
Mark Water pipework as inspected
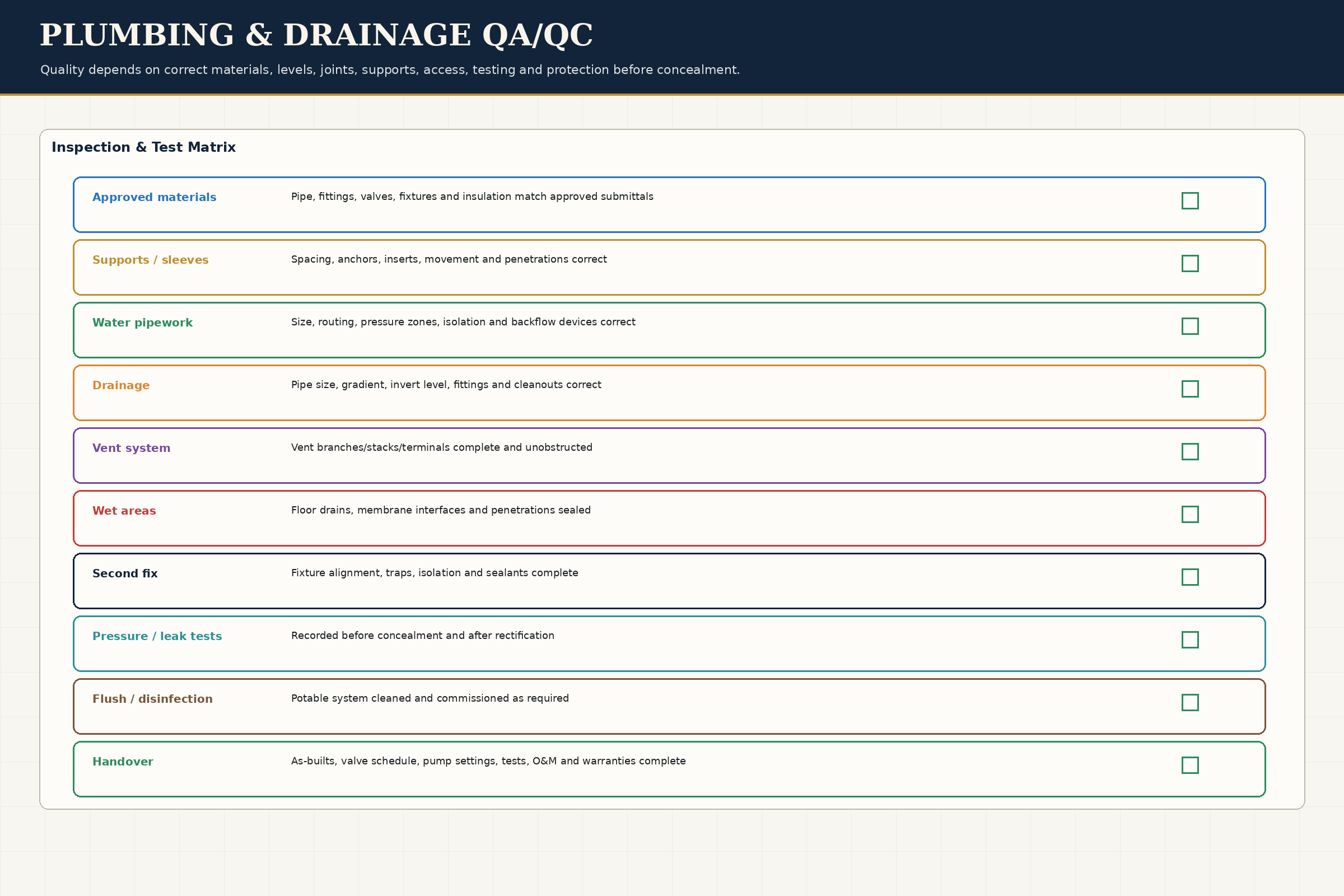point(1191,326)
